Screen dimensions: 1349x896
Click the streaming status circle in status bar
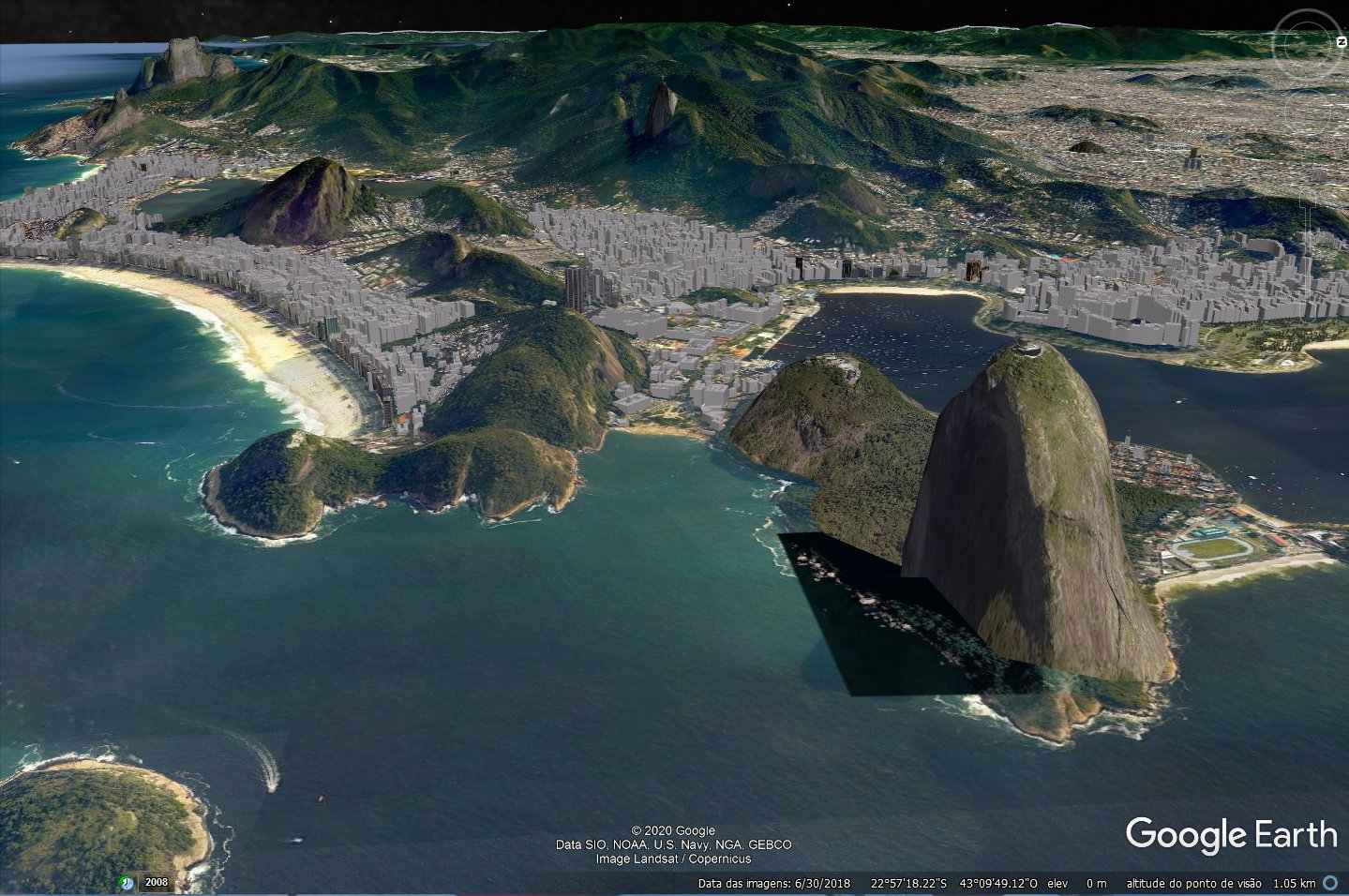1331,883
